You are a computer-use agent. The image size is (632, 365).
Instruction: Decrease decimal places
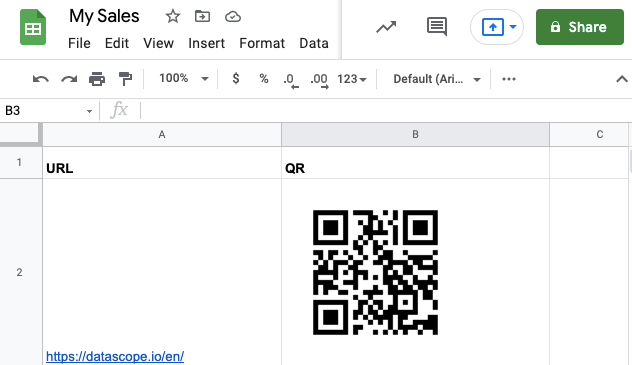[291, 80]
